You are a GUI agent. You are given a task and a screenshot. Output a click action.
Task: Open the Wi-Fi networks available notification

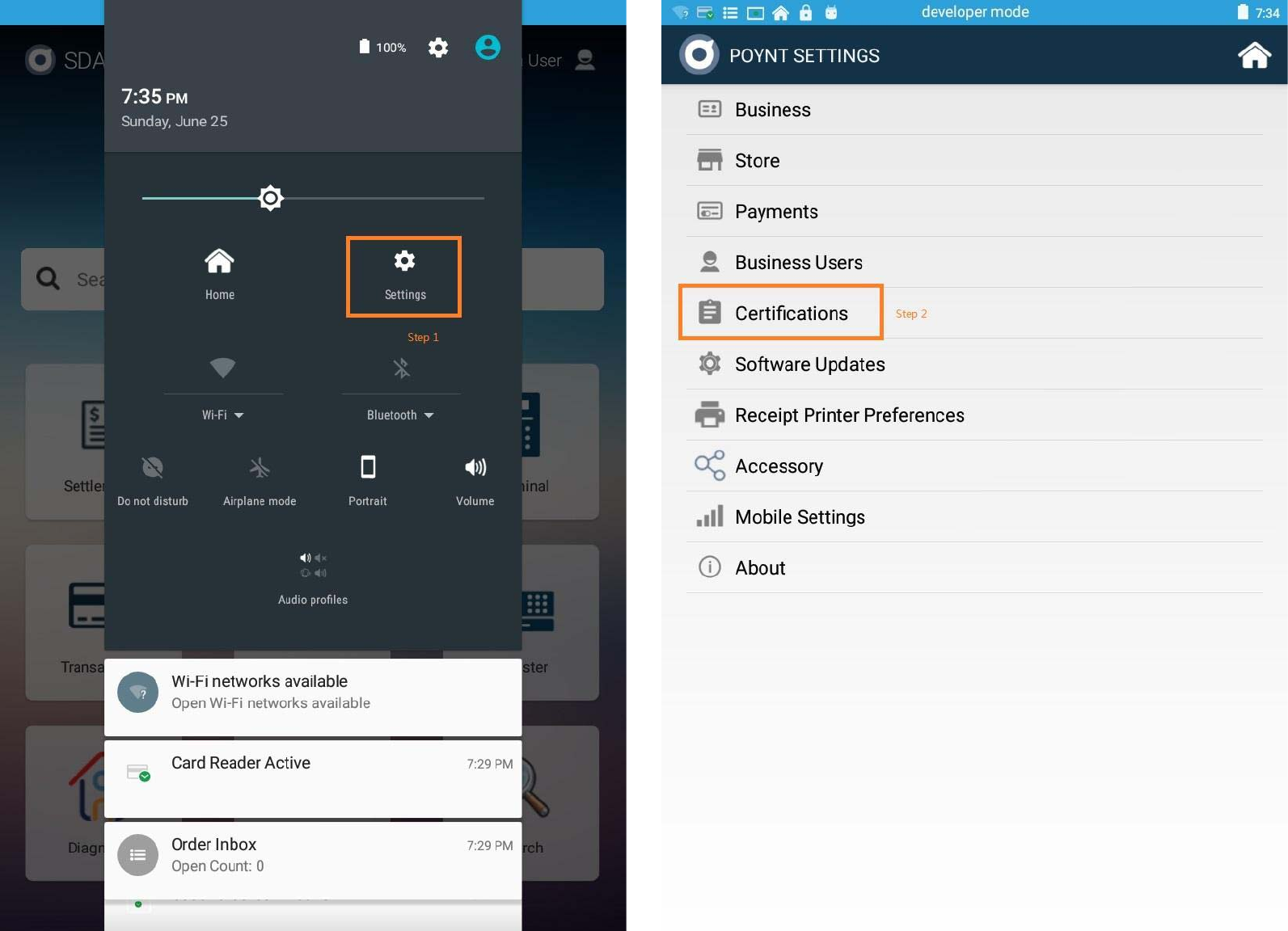[x=313, y=697]
